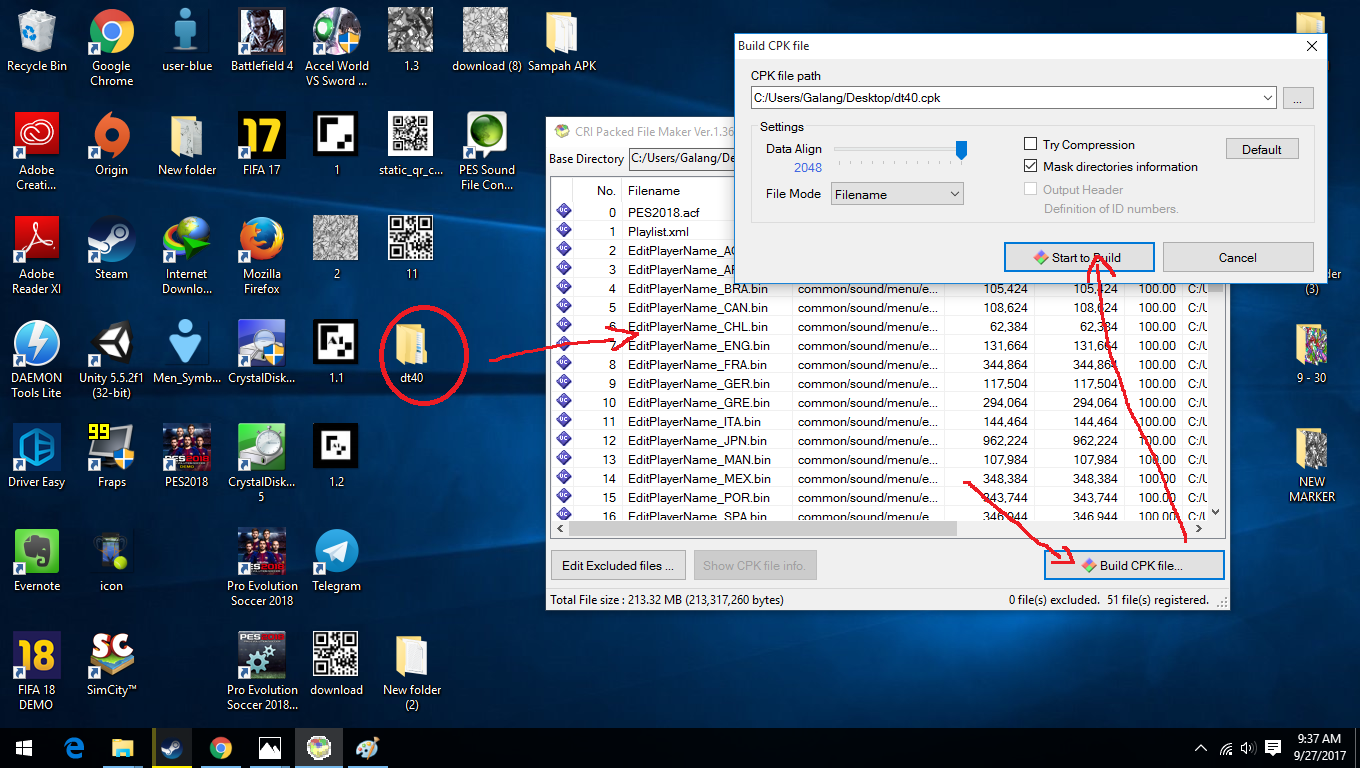Uncheck Mask directories information
Viewport: 1360px width, 768px height.
(1111, 167)
